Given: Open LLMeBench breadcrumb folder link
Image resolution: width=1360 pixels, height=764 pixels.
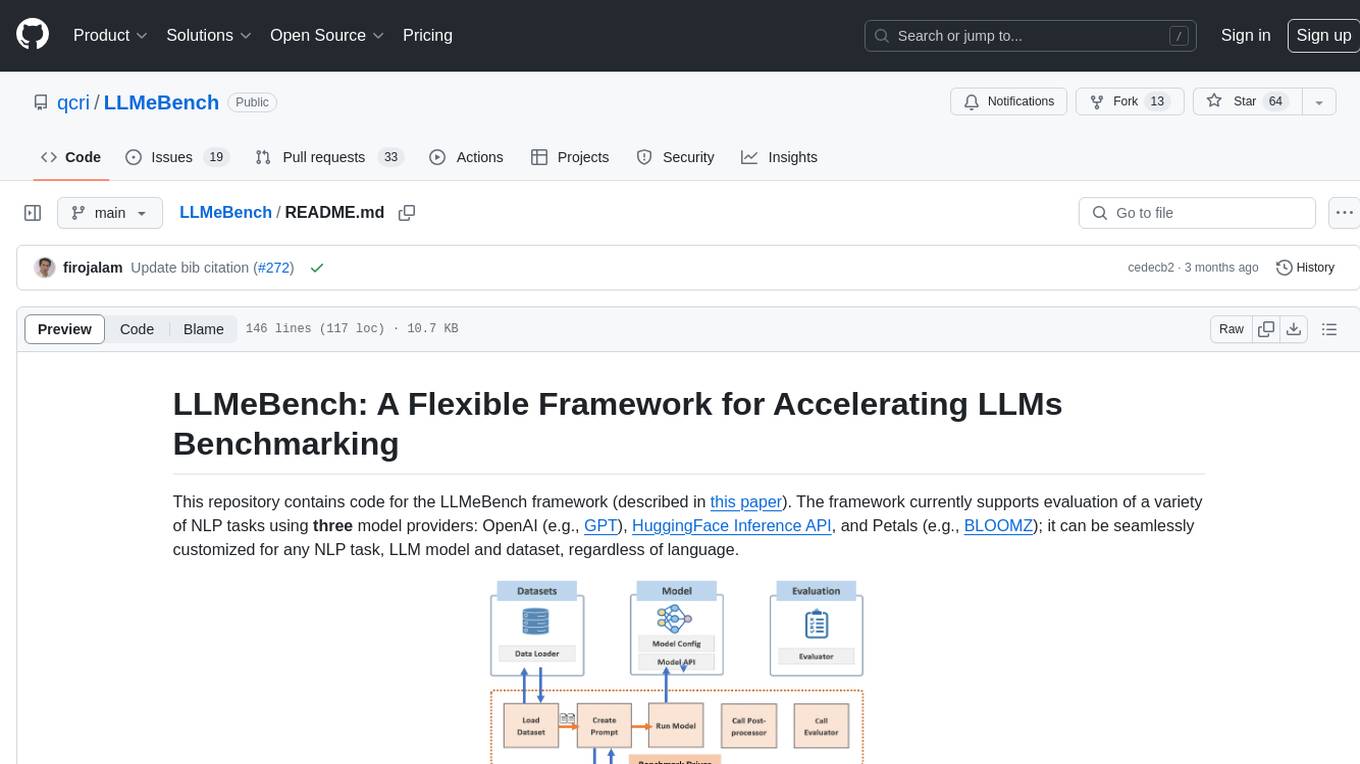Looking at the screenshot, I should point(225,212).
